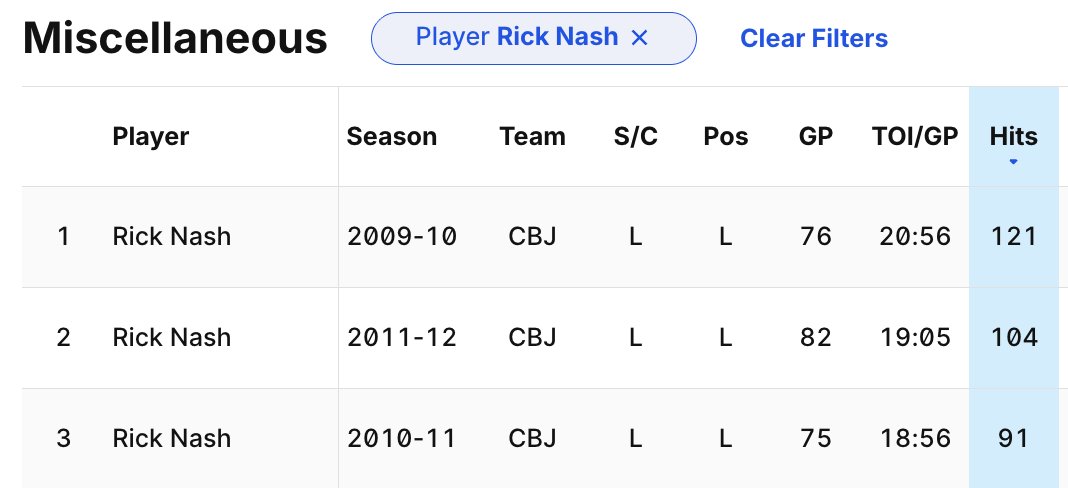Viewport: 1068px width, 488px height.
Task: Sort by the Pos column header
Action: pyautogui.click(x=725, y=136)
